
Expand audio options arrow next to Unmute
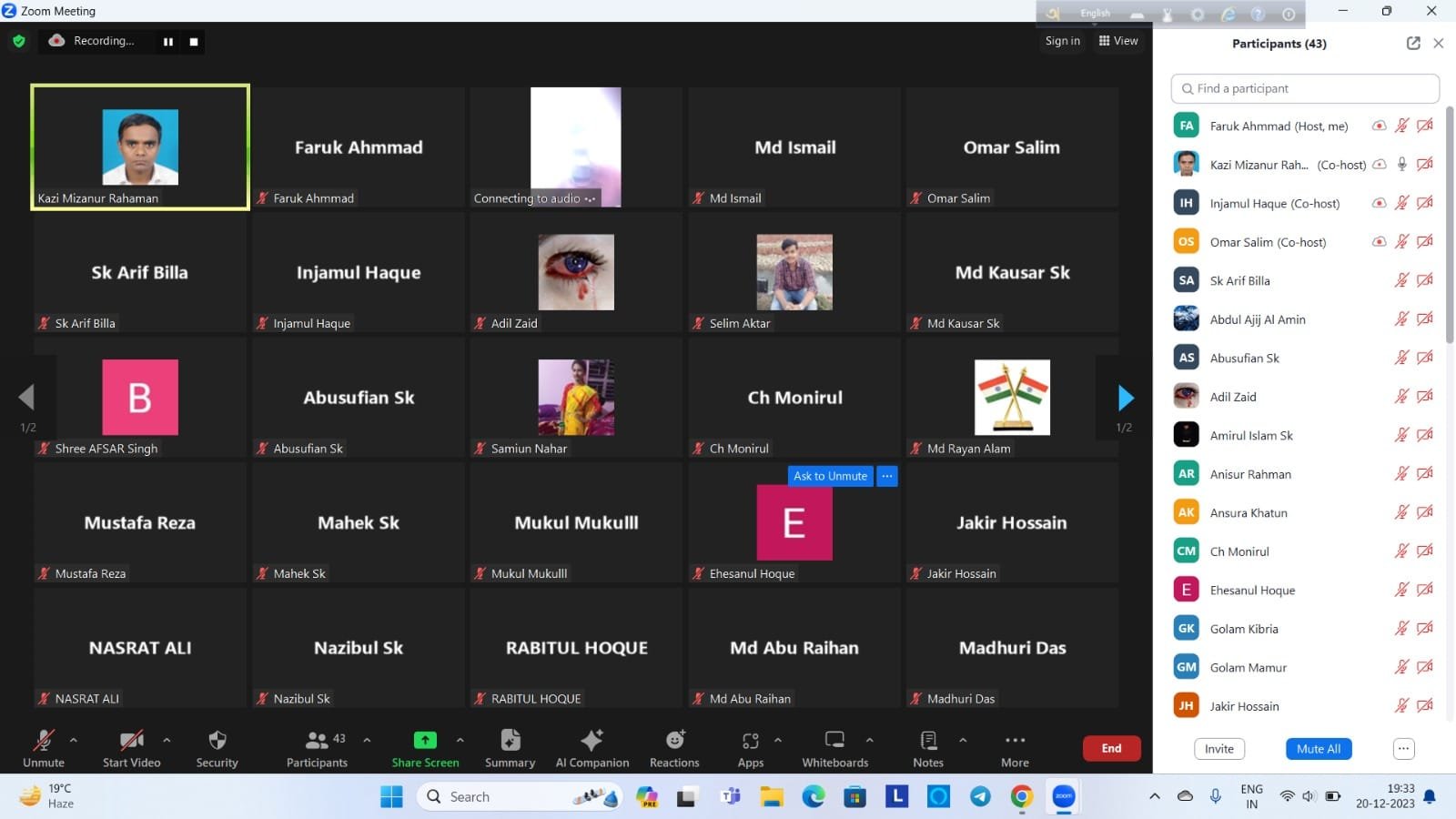click(x=74, y=740)
